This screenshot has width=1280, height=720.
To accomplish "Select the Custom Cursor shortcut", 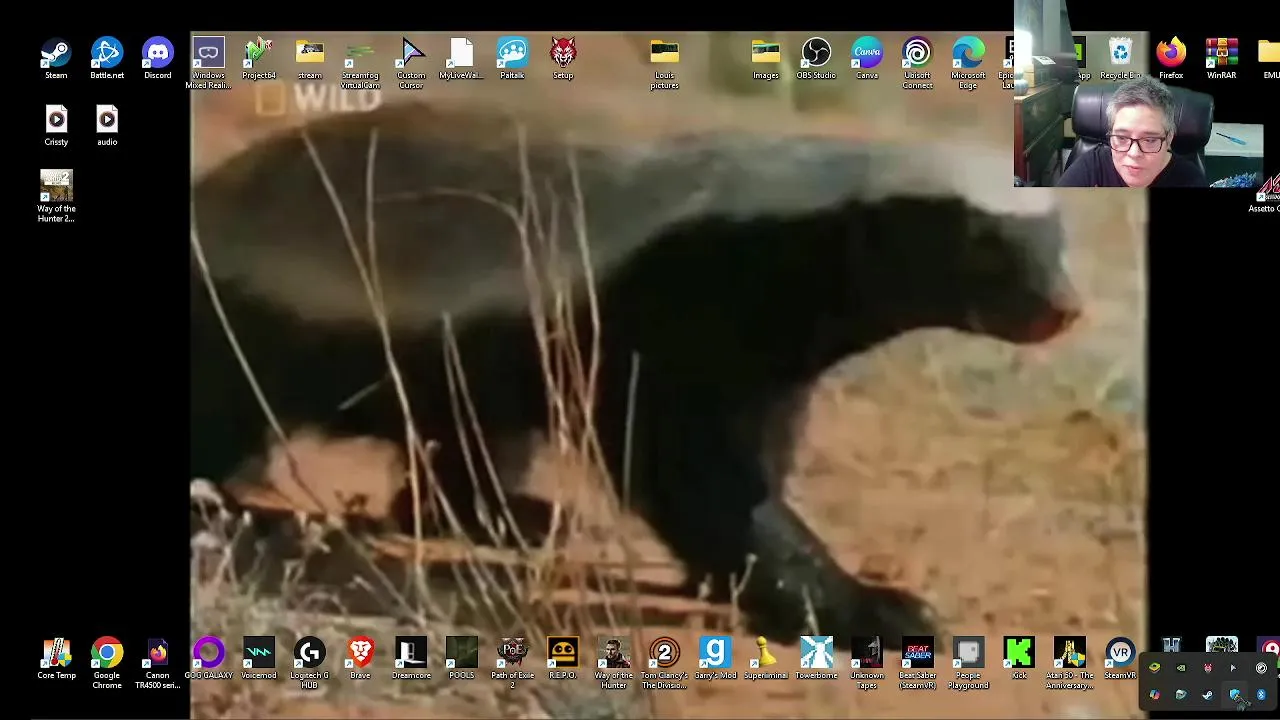I will [x=411, y=62].
